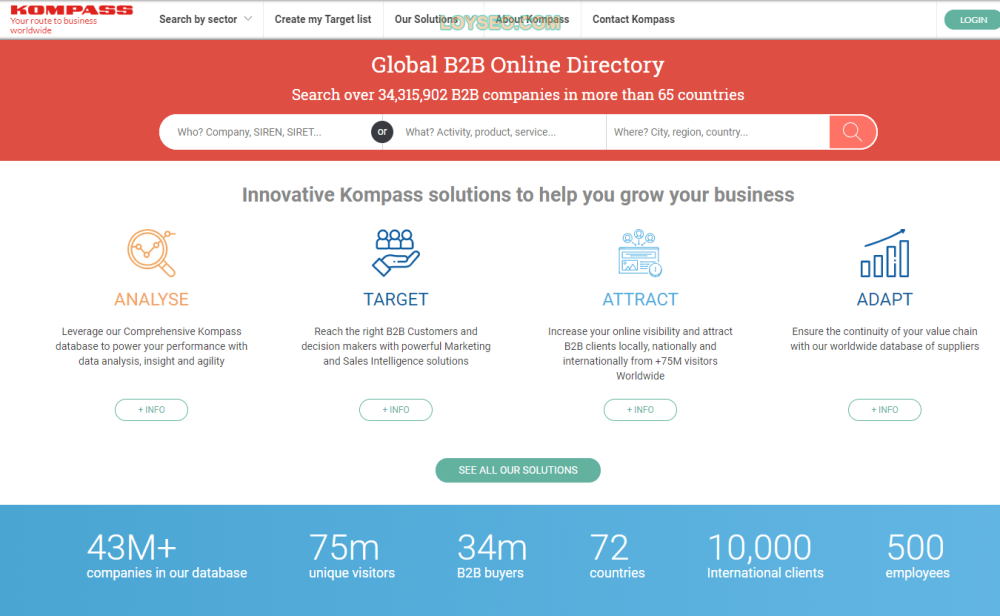Click + INFO under ATTRACT
The height and width of the screenshot is (616, 1000).
coord(640,409)
